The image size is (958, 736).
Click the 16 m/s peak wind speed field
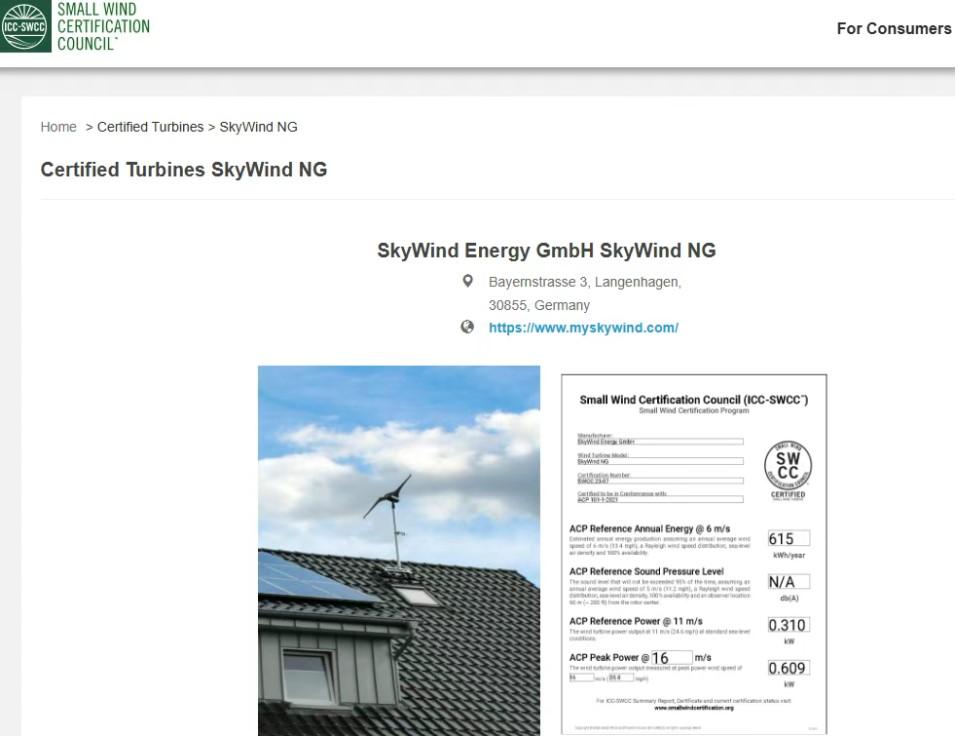coord(670,657)
